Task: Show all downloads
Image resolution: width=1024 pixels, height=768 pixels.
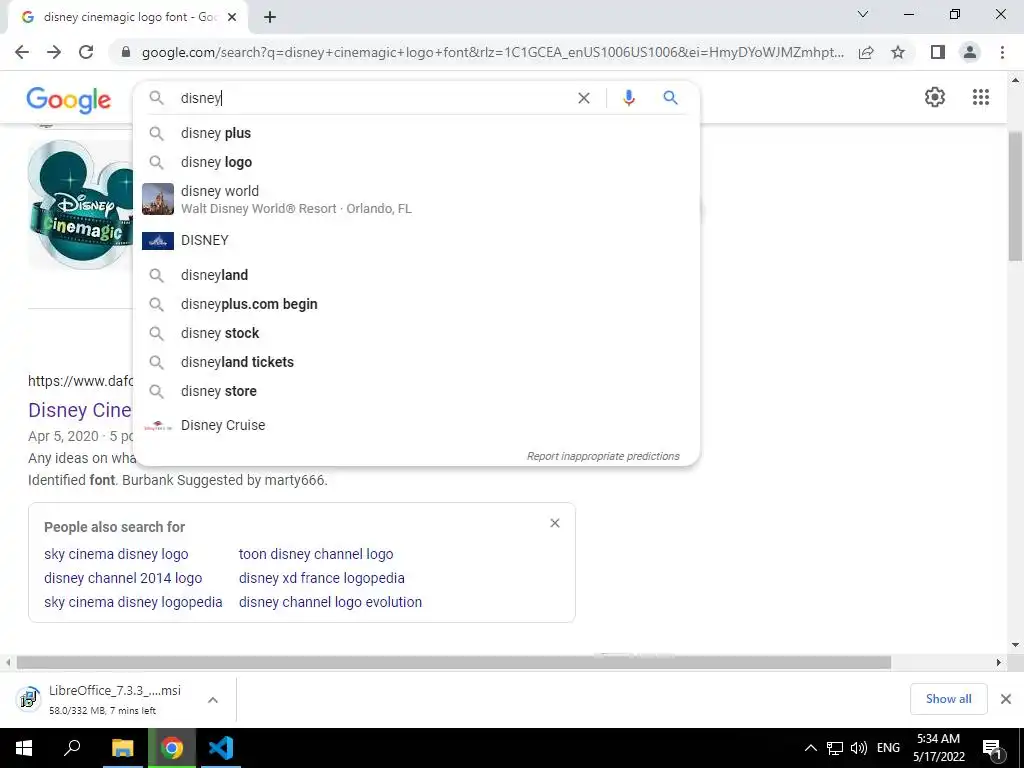Action: (948, 699)
